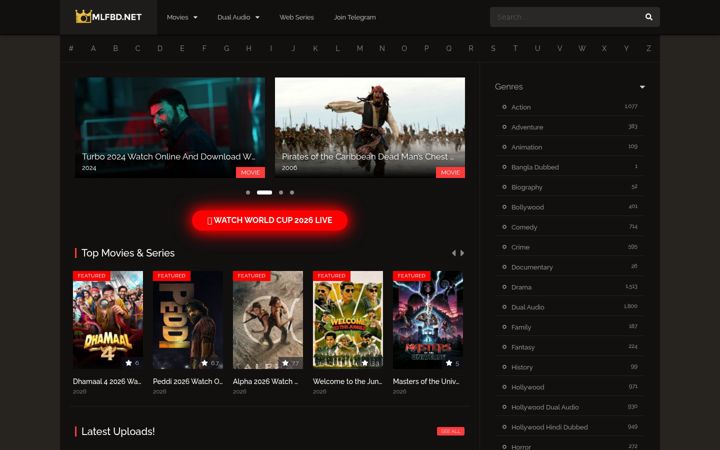720x450 pixels.
Task: Collapse the Genres sidebar with the caret
Action: 642,87
